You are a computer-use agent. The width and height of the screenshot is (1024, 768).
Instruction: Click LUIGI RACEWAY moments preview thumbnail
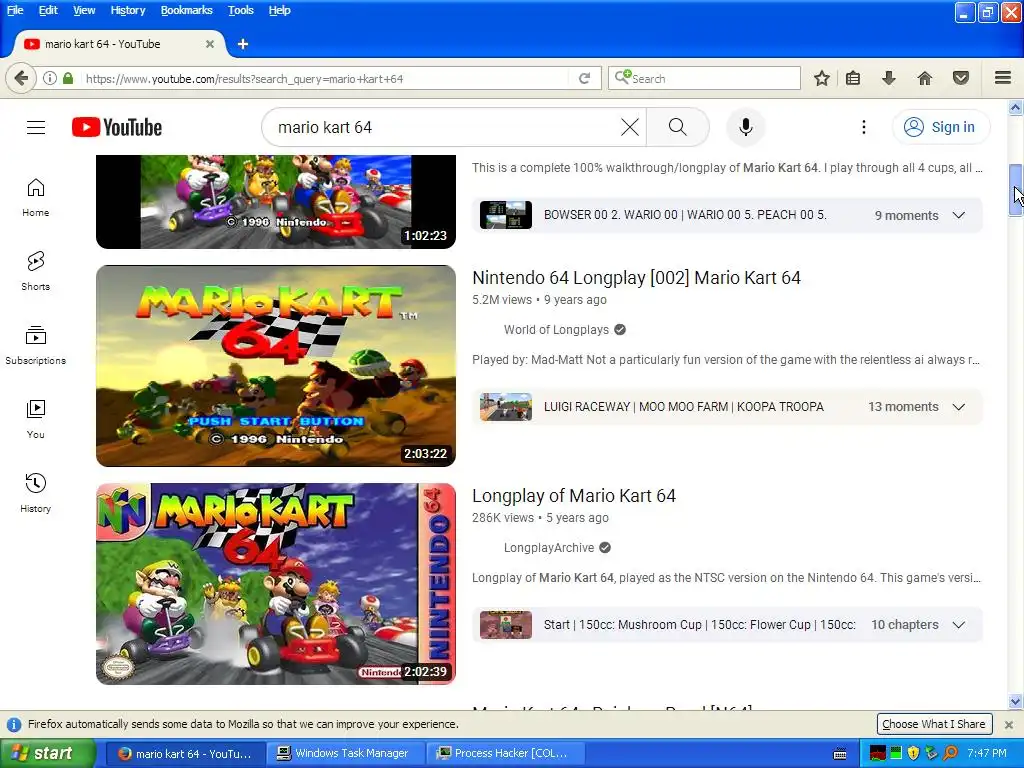[x=505, y=407]
